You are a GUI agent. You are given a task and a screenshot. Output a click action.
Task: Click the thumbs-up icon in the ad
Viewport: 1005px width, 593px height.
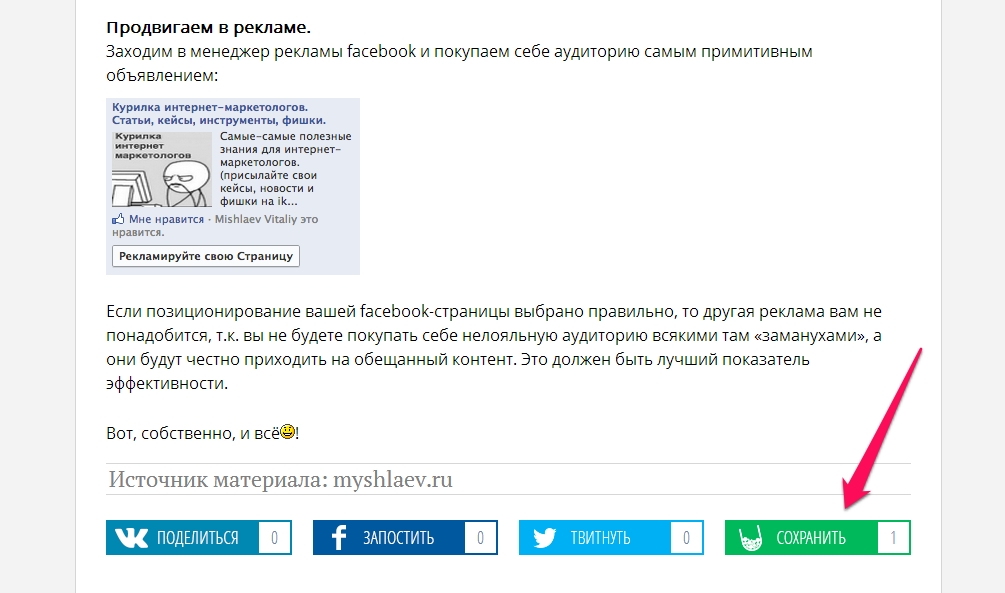click(118, 219)
